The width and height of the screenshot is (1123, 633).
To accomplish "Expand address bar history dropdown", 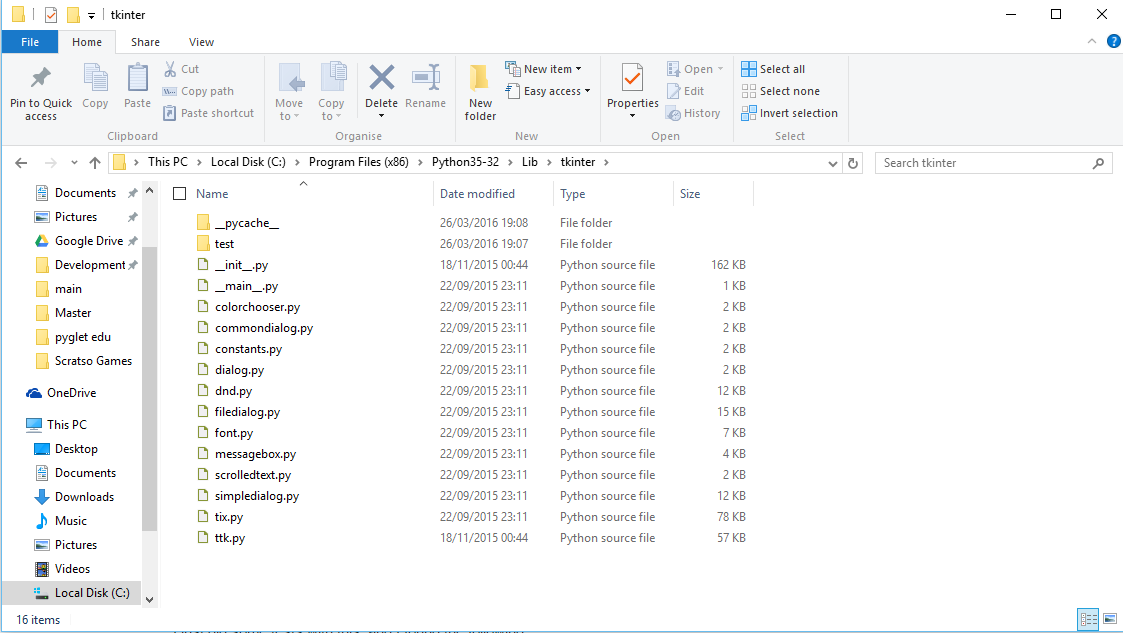I will coord(833,163).
